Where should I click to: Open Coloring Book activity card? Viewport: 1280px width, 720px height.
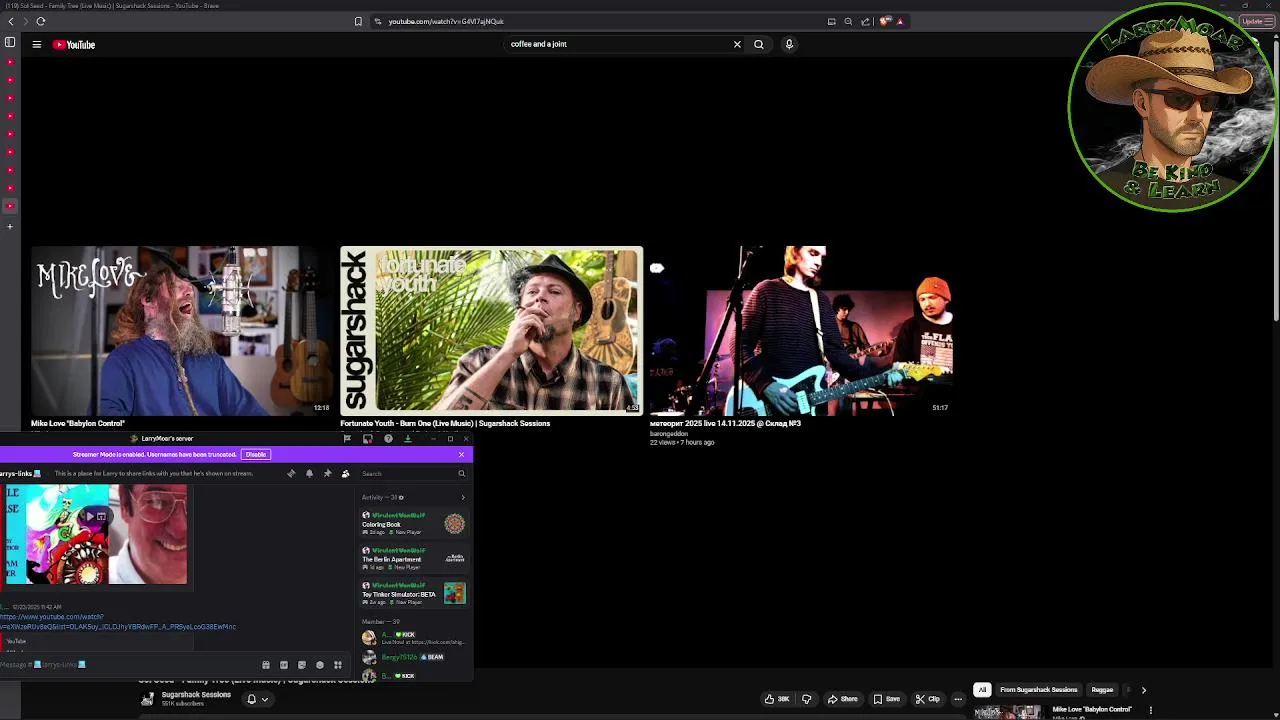click(x=414, y=523)
